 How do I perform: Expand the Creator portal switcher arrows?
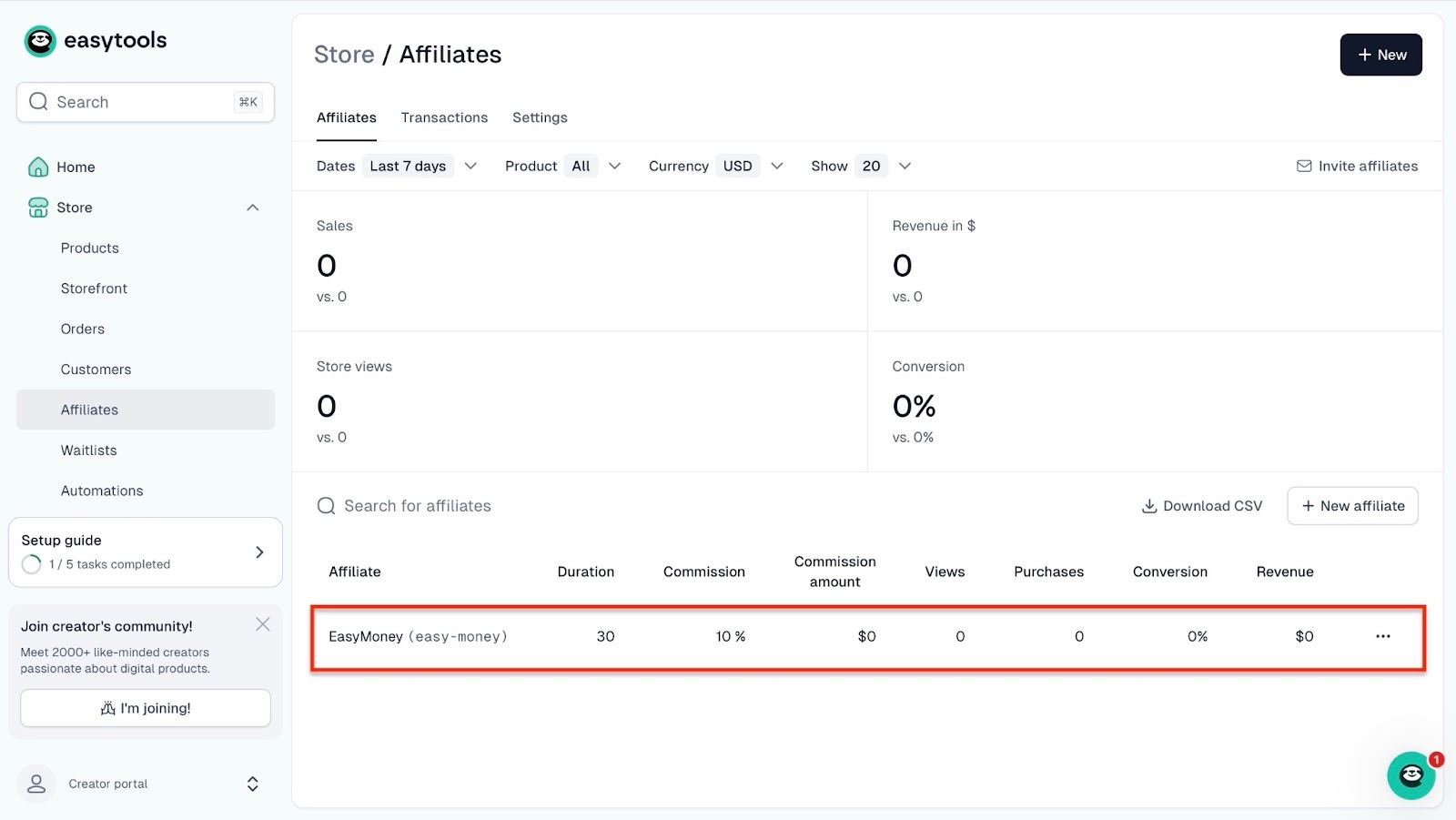pos(253,784)
